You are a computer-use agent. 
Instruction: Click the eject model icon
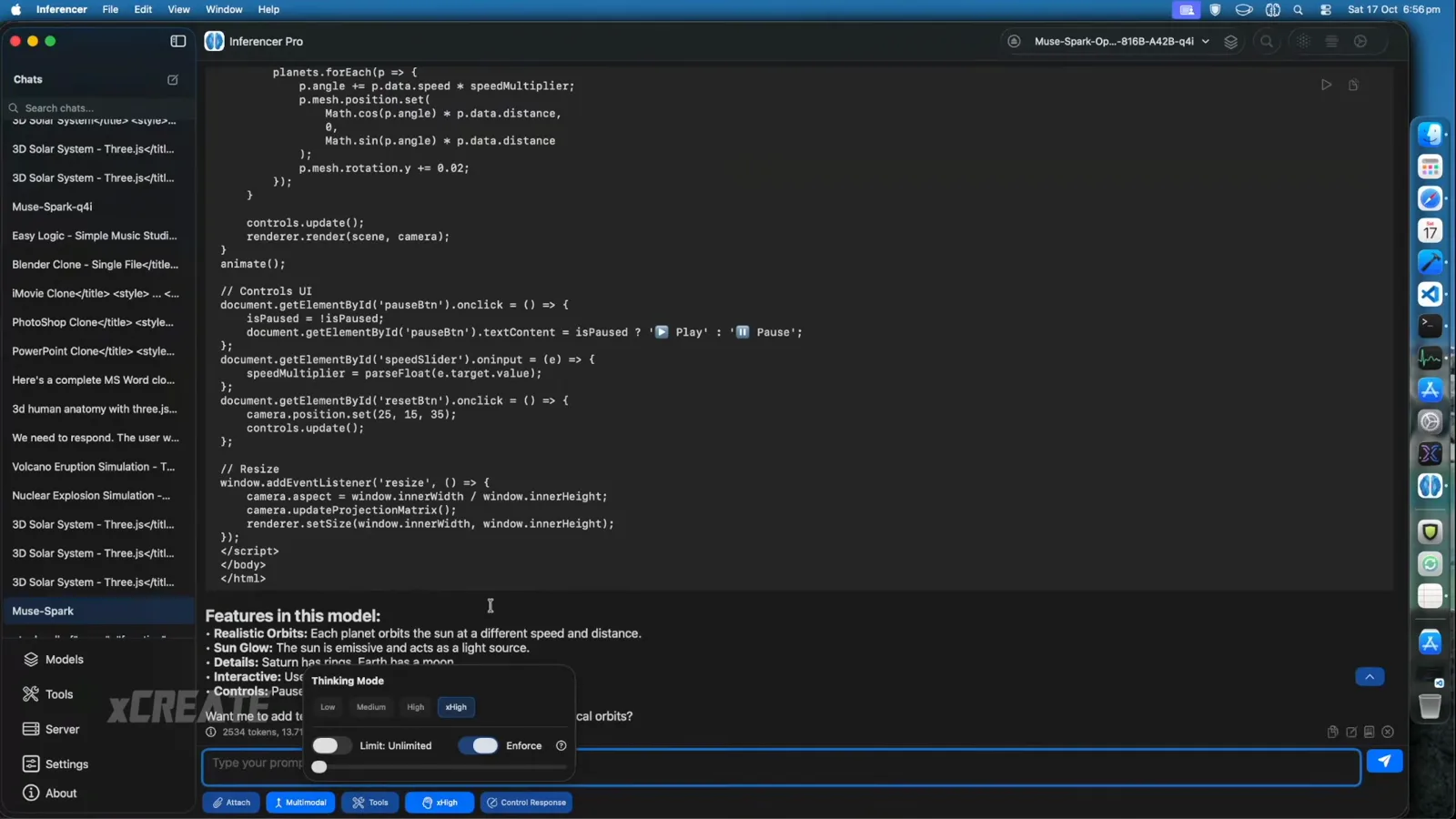click(x=1014, y=41)
